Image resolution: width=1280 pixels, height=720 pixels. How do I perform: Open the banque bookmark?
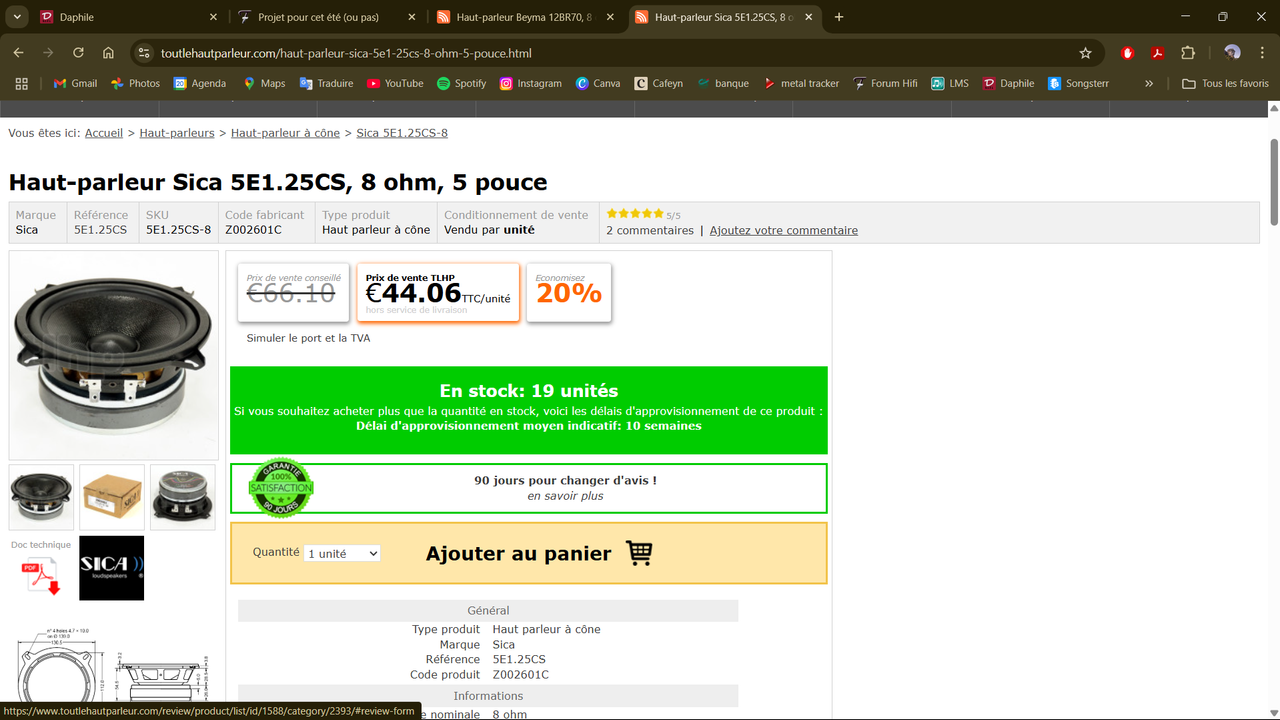coord(723,83)
